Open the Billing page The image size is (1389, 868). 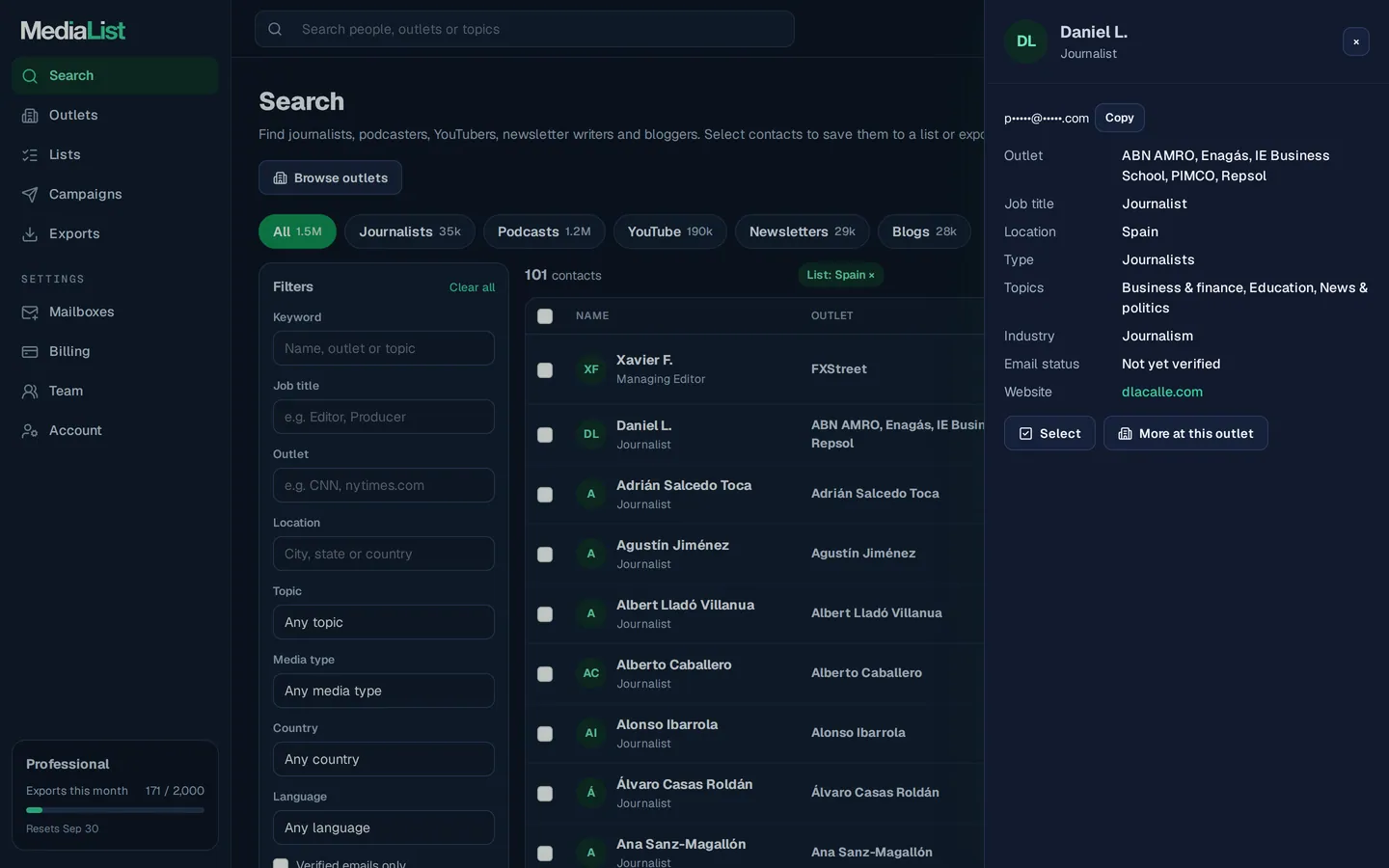click(x=115, y=352)
